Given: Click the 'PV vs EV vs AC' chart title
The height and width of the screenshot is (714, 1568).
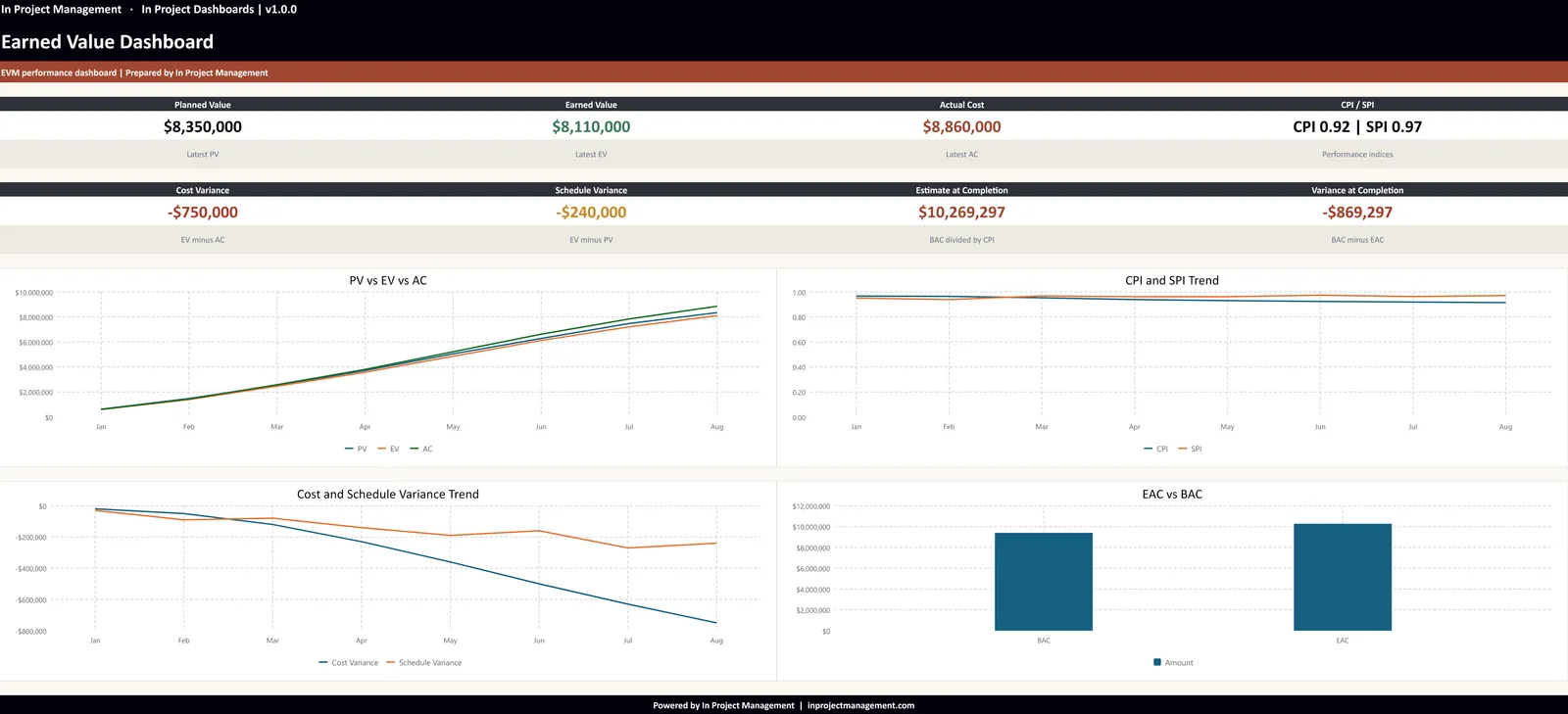Looking at the screenshot, I should 388,280.
